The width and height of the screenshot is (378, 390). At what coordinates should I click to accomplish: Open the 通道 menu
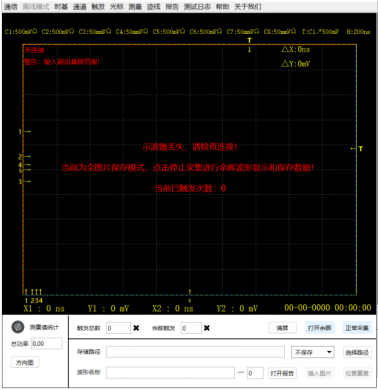tap(80, 7)
